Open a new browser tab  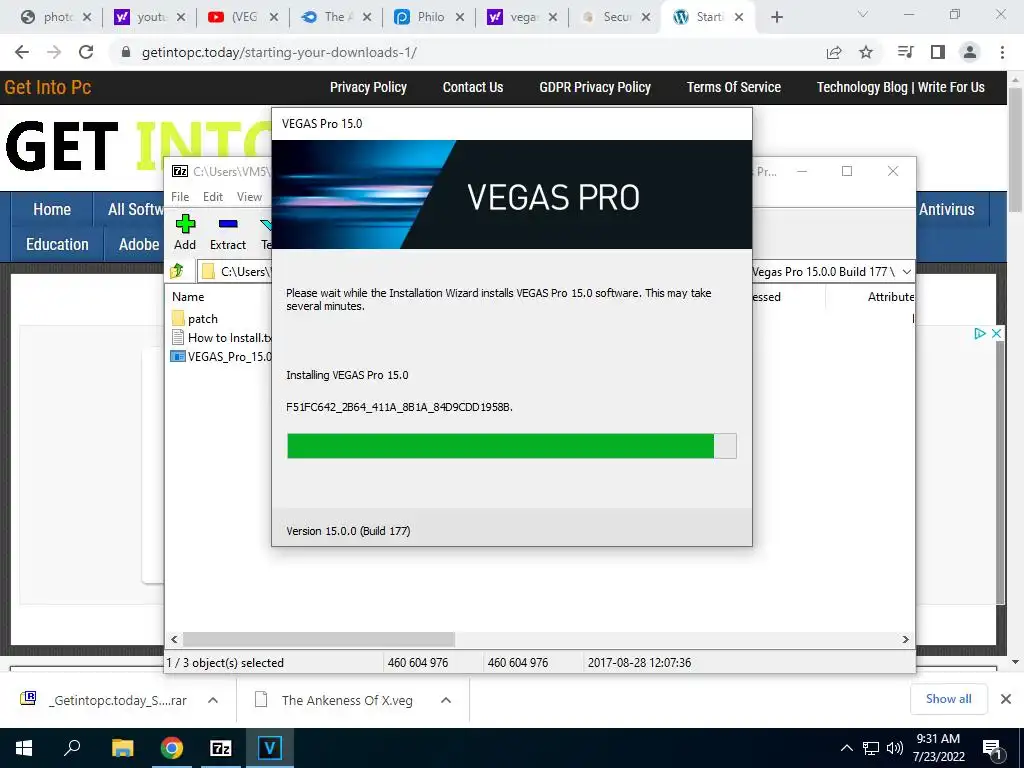coord(776,17)
